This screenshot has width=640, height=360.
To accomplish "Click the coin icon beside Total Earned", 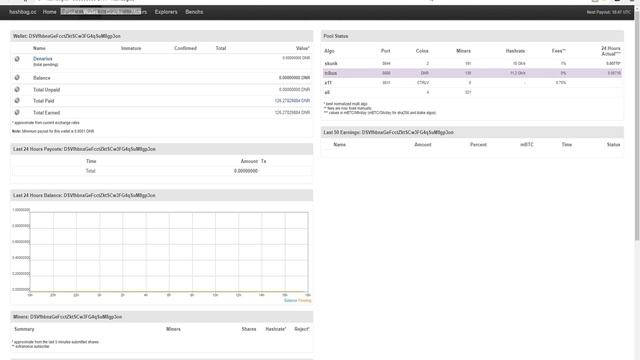I will (x=17, y=112).
